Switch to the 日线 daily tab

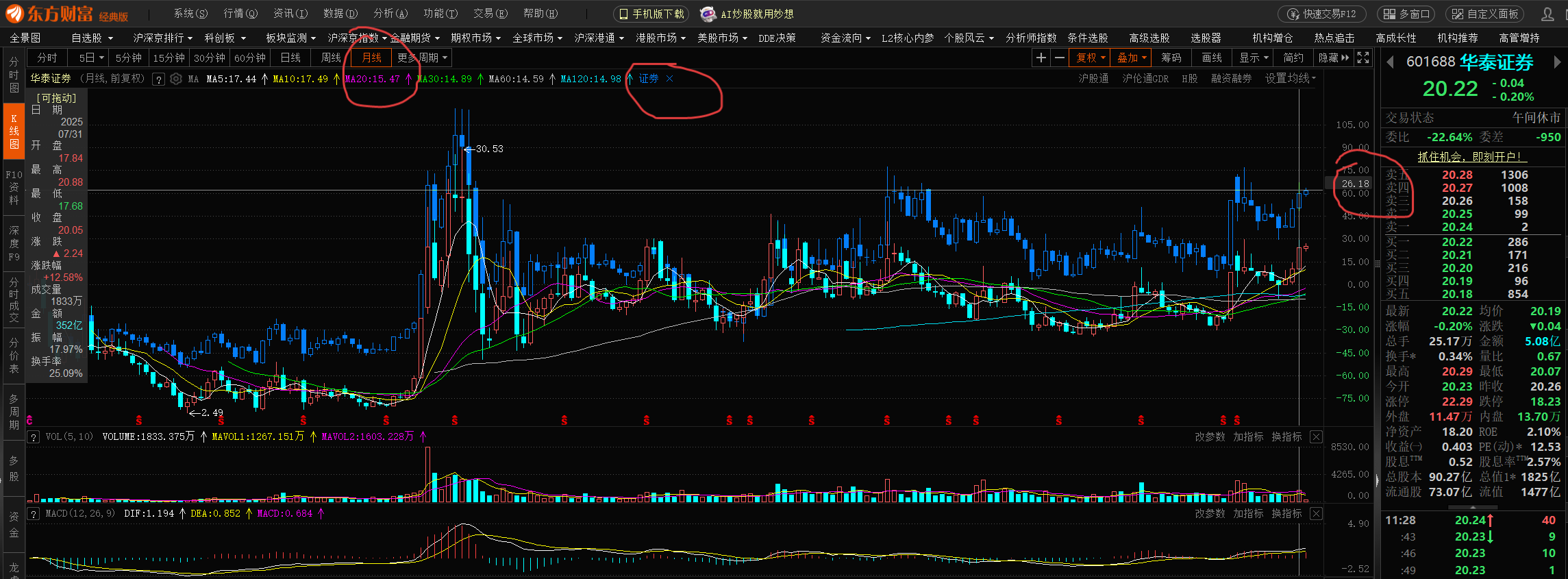click(x=290, y=58)
